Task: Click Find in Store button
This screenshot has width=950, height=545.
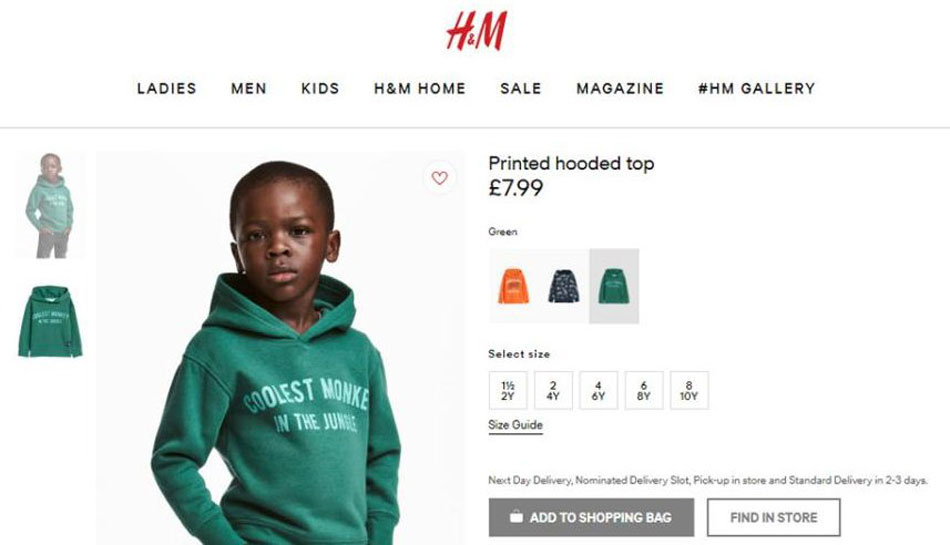Action: (774, 517)
